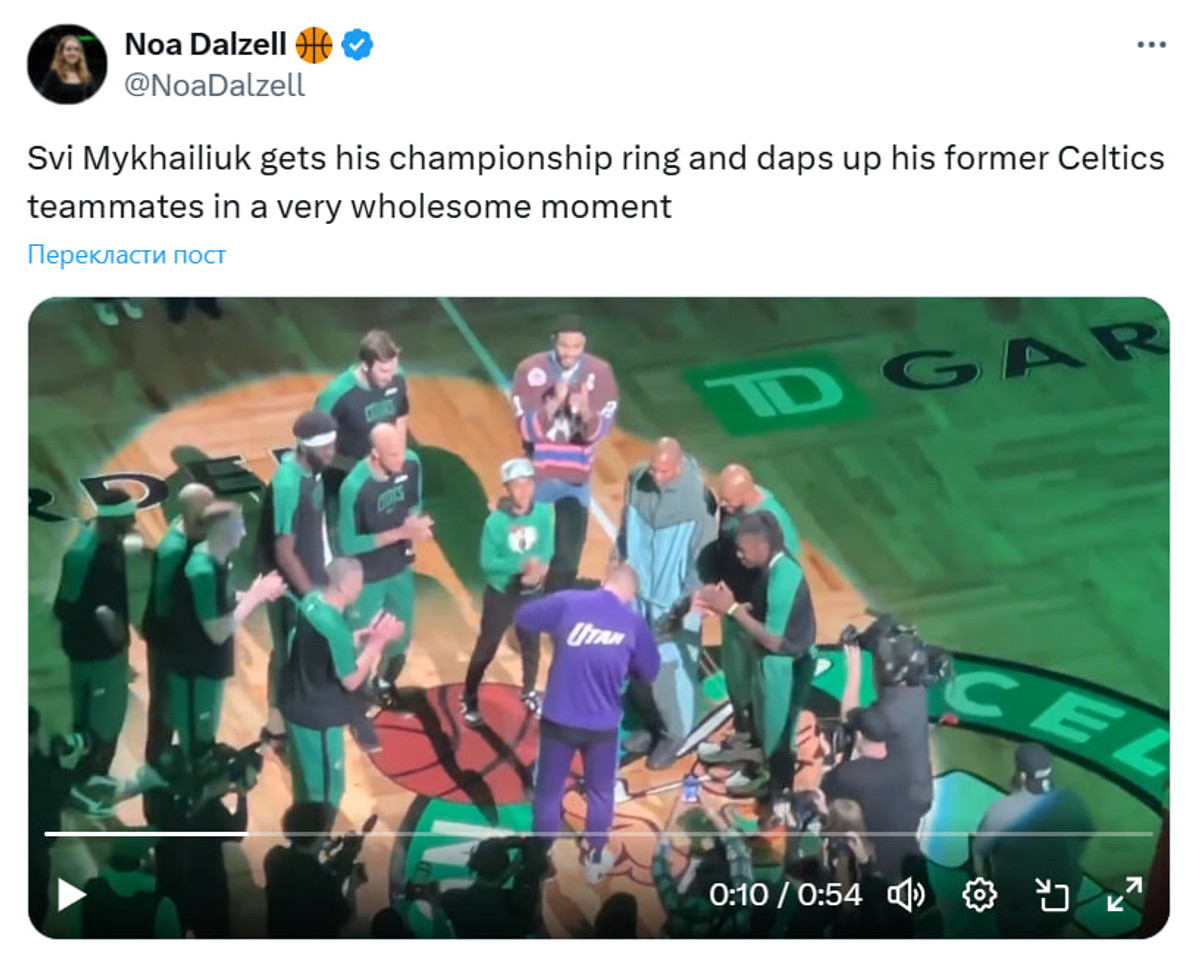The height and width of the screenshot is (958, 1200).
Task: Click the blue verified badge
Action: 358,45
